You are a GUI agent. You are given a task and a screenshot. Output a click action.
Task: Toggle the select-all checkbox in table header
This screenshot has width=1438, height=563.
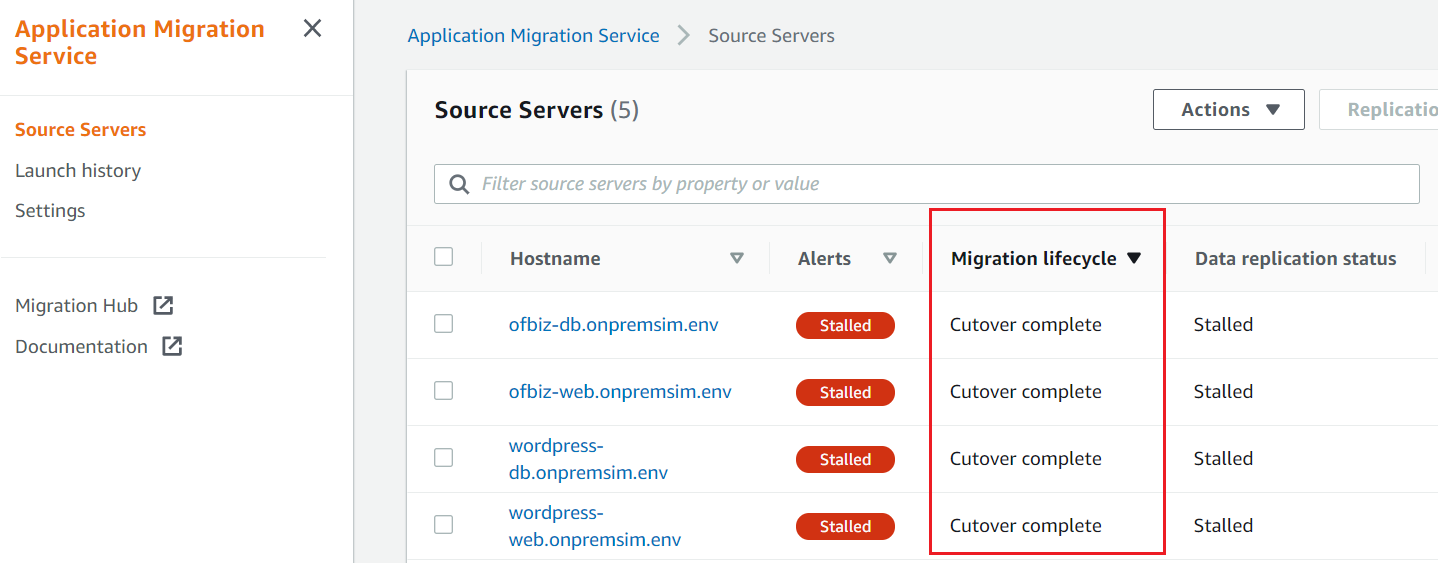pyautogui.click(x=444, y=257)
